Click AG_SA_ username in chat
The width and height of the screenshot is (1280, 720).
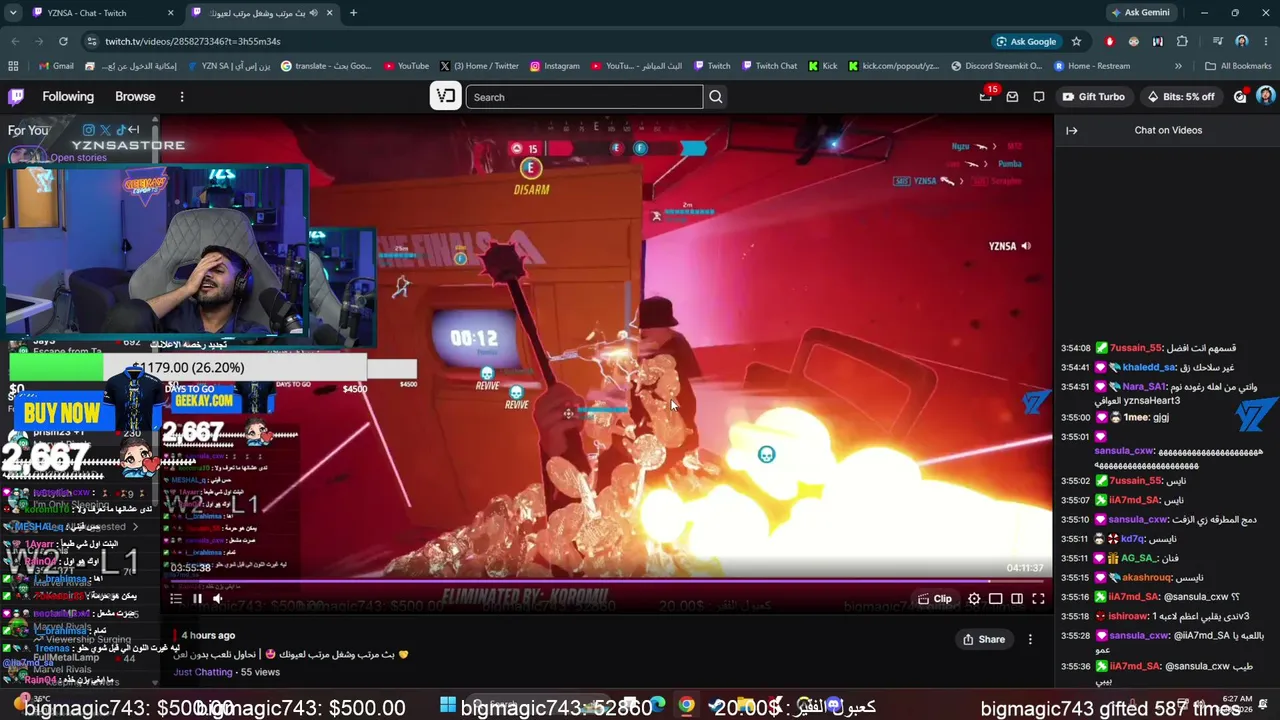click(x=1137, y=558)
